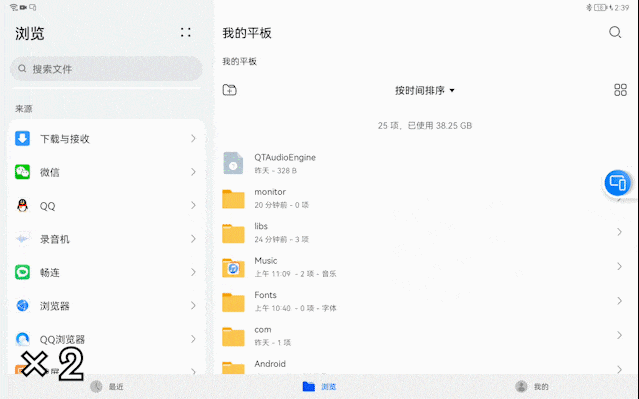Viewport: 639px width, 399px height.
Task: Expand the sort by time (按时间排序) dropdown
Action: click(x=424, y=90)
